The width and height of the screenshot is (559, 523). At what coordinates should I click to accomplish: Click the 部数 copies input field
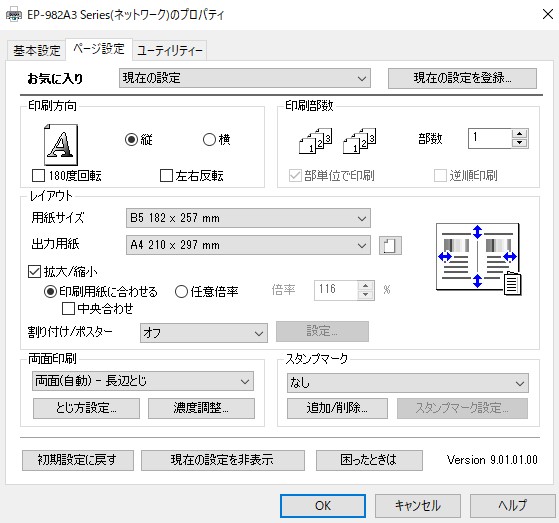490,138
